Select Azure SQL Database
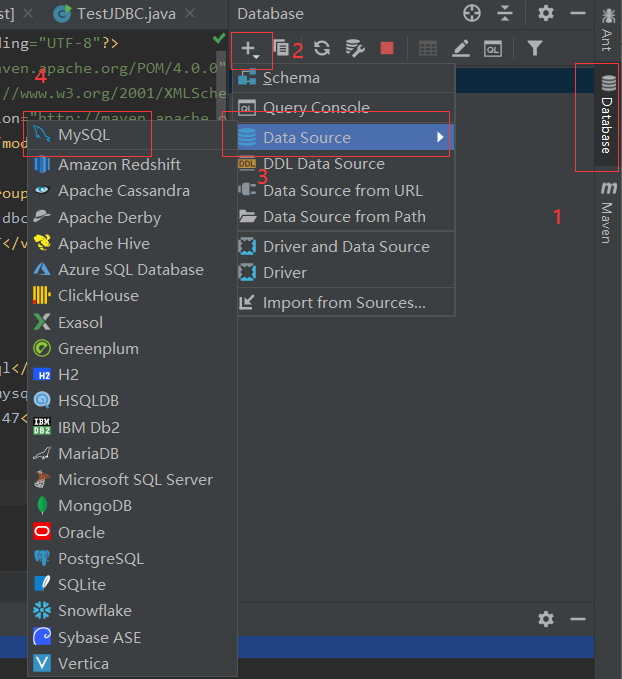Image resolution: width=622 pixels, height=679 pixels. (133, 270)
